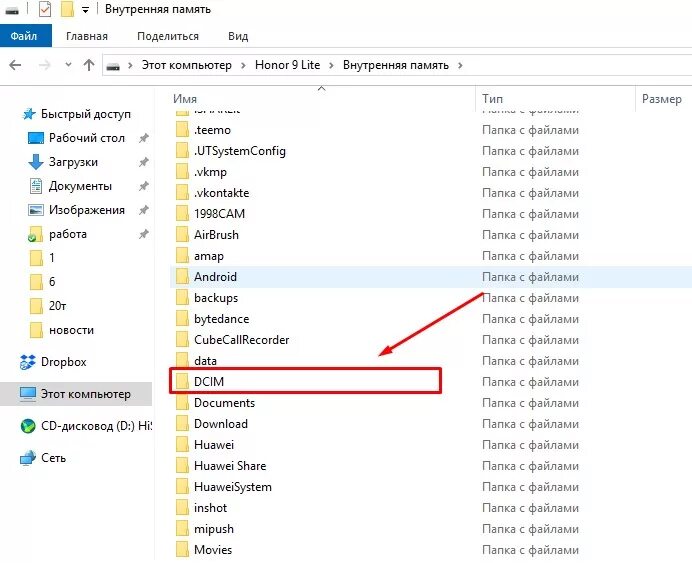Click the Back navigation arrow
Image resolution: width=692 pixels, height=563 pixels.
tap(15, 65)
